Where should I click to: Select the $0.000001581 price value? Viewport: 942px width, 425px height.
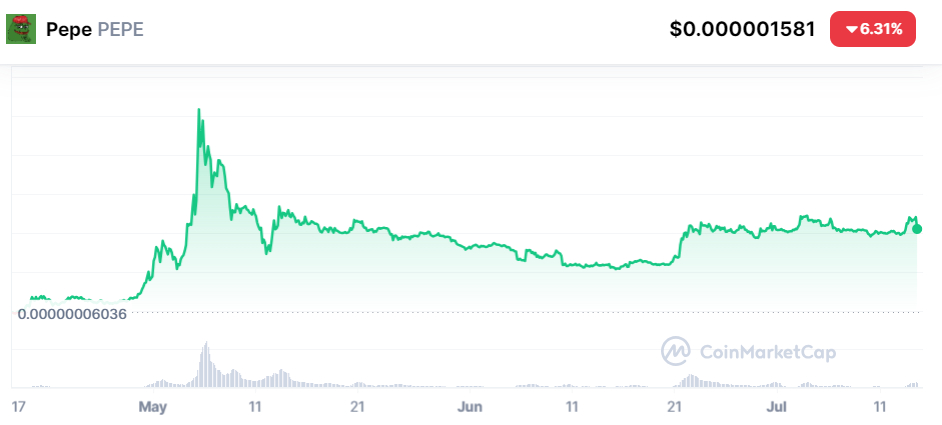pos(743,29)
